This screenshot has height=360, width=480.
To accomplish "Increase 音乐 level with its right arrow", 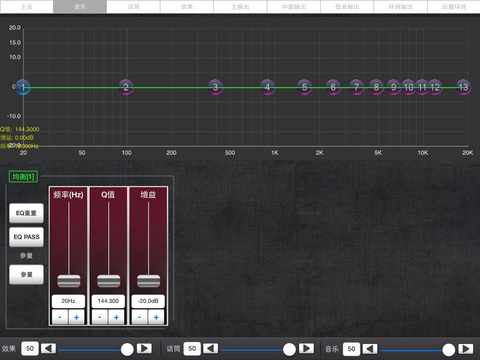I will [466, 349].
